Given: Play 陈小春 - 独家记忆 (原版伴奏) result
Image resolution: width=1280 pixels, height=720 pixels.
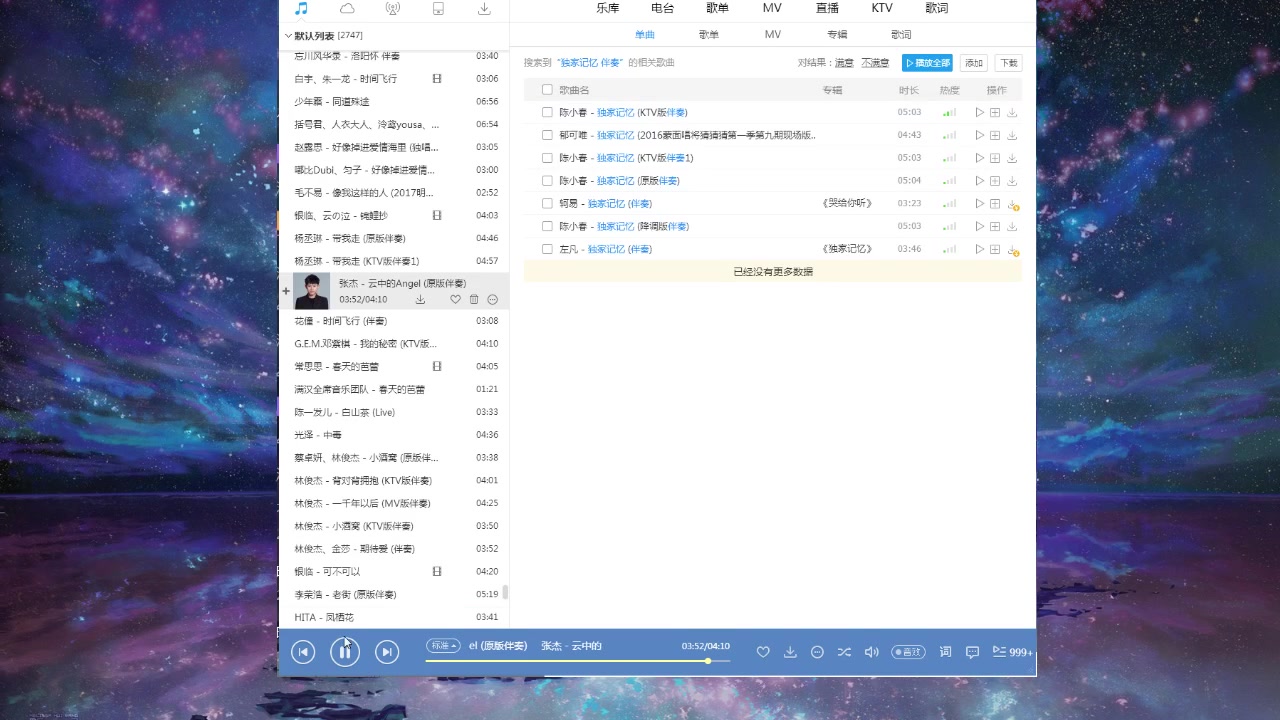Looking at the screenshot, I should [x=980, y=181].
